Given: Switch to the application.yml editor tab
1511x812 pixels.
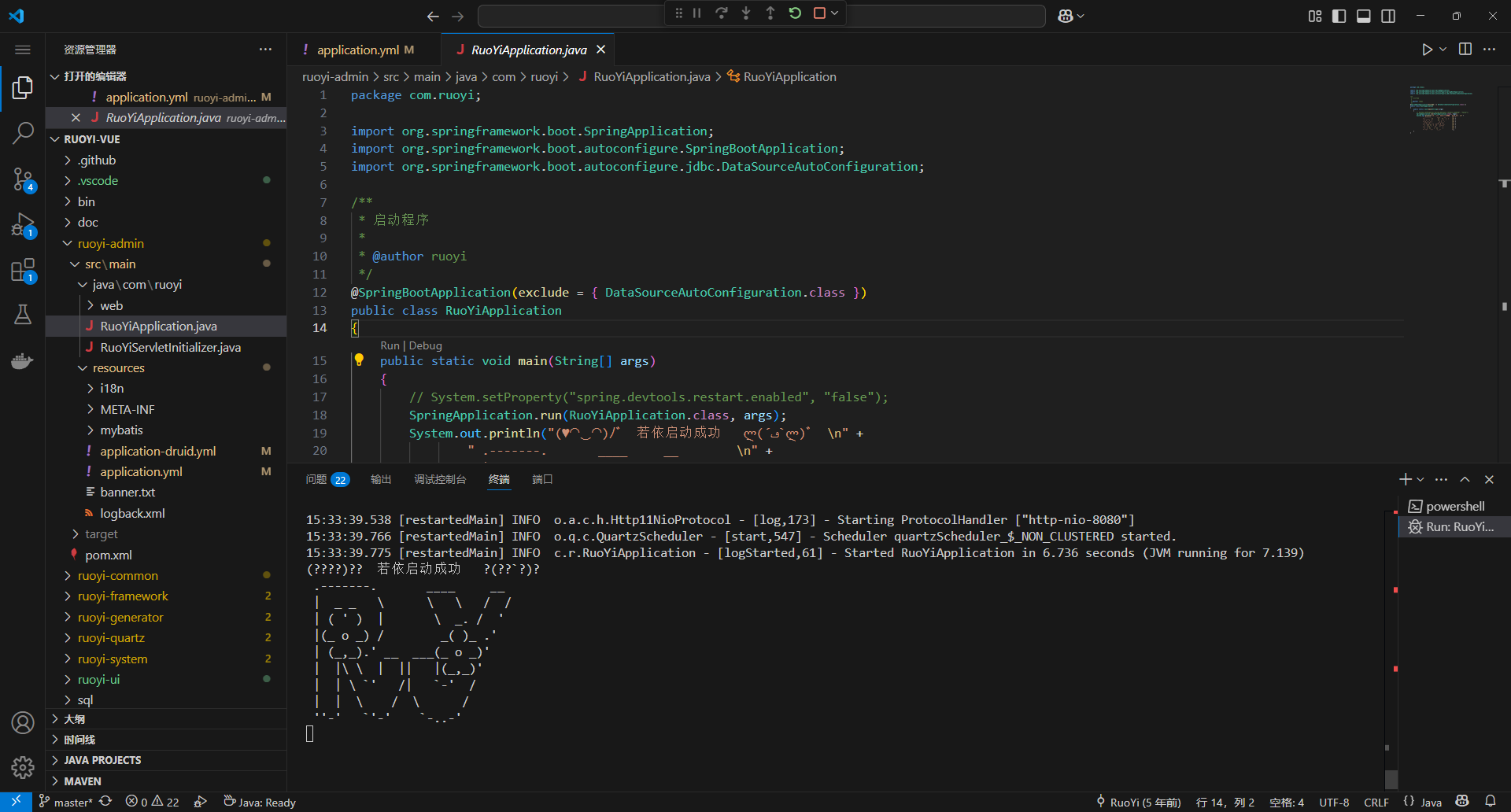Looking at the screenshot, I should 358,50.
